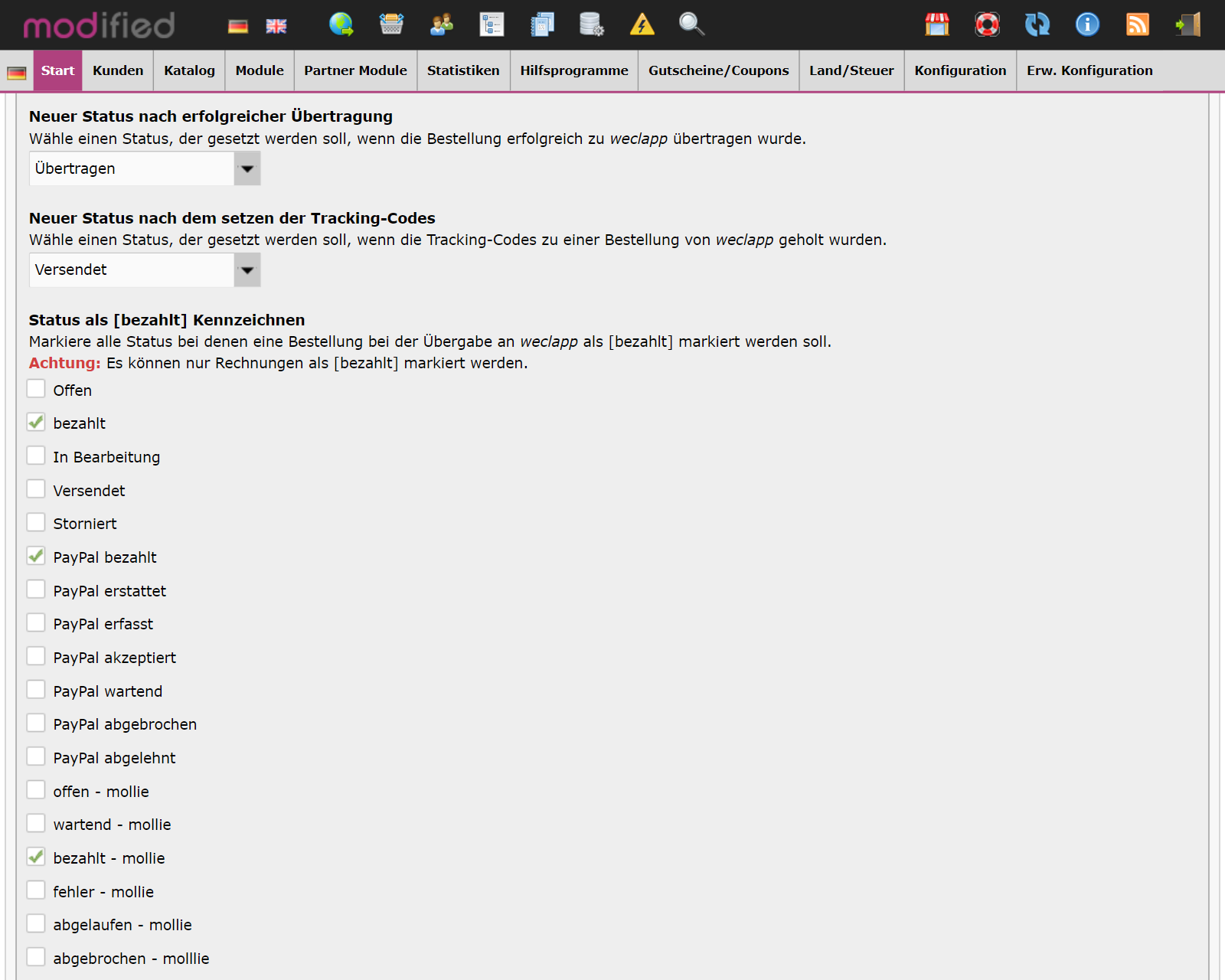This screenshot has width=1225, height=980.
Task: Open the Gutscheine/Coupons menu
Action: [x=717, y=70]
